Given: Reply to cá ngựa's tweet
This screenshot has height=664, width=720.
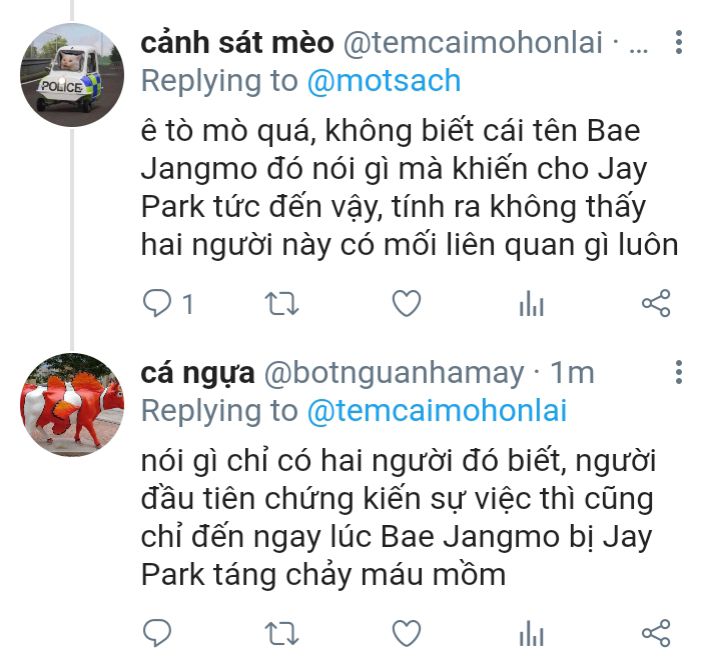Looking at the screenshot, I should click(x=157, y=633).
